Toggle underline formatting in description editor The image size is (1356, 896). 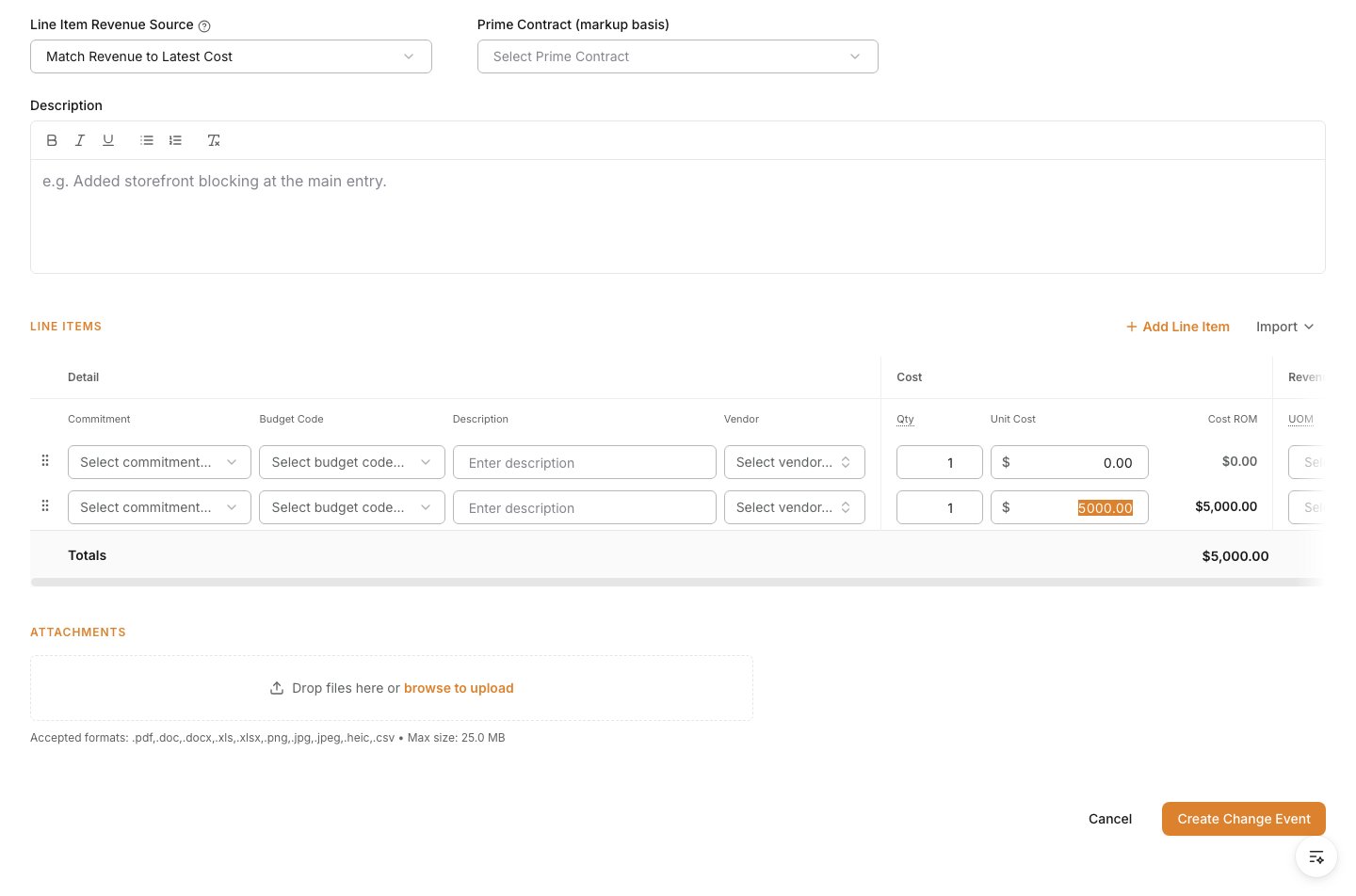click(x=108, y=140)
